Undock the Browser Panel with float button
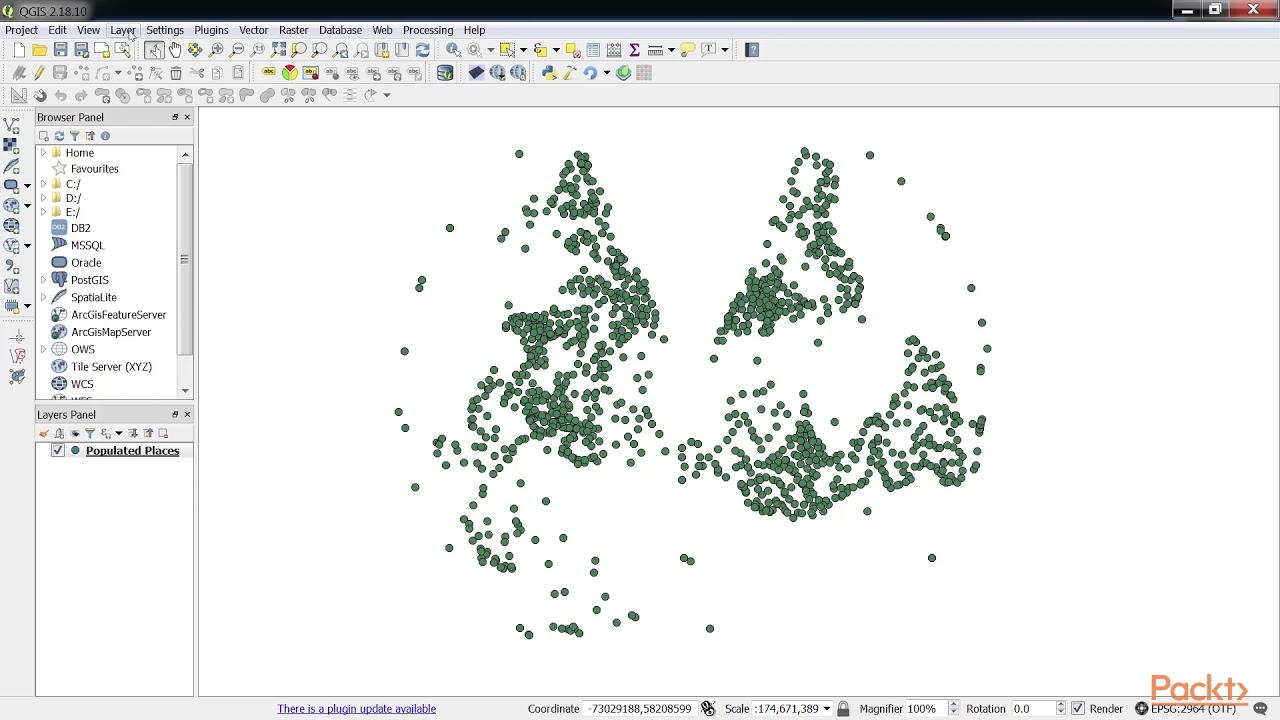The image size is (1280, 720). (175, 117)
